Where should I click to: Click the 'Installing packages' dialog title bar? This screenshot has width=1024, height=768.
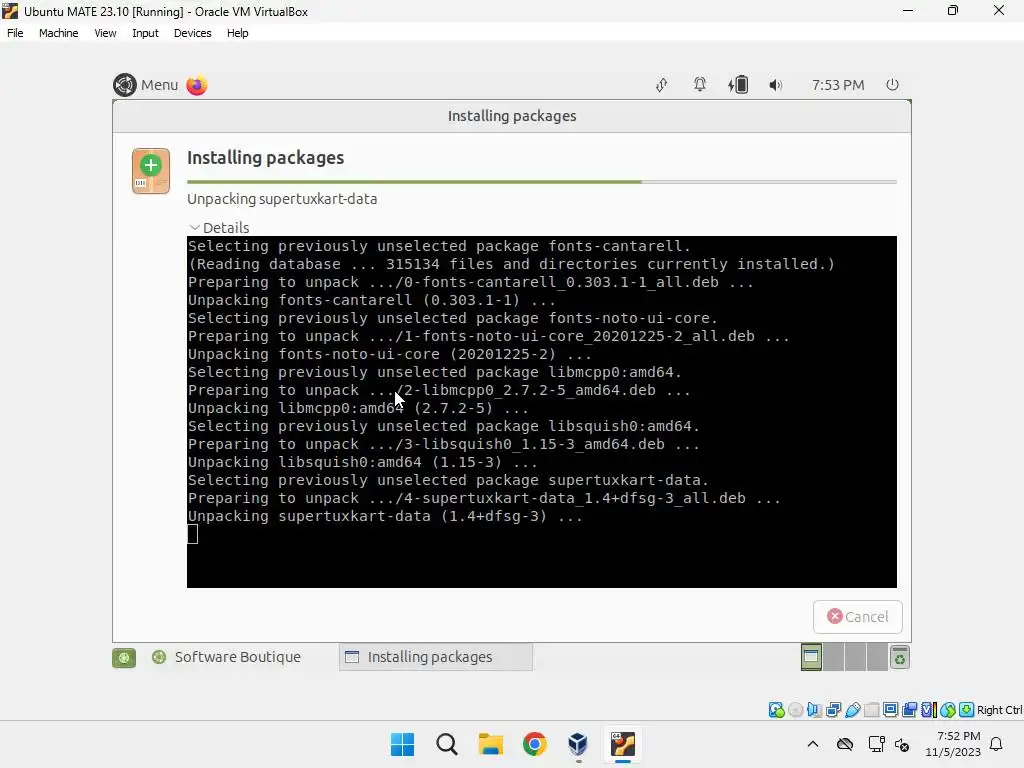click(x=512, y=116)
